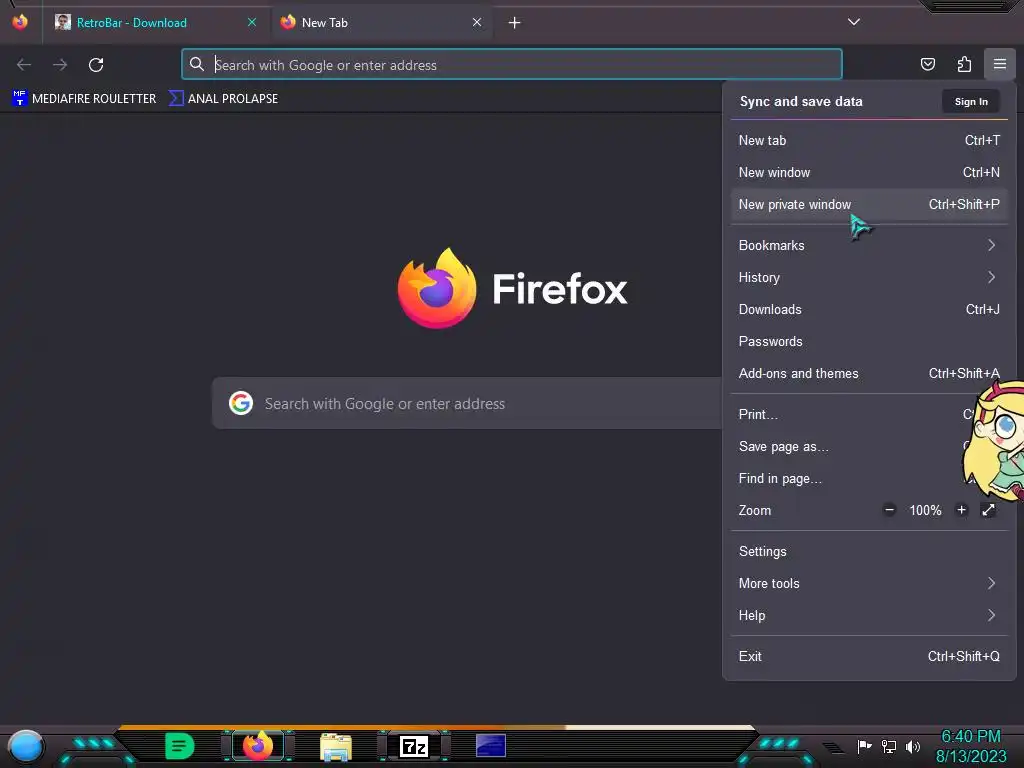The height and width of the screenshot is (768, 1024).
Task: Click Sync and save data heading
Action: tap(801, 101)
